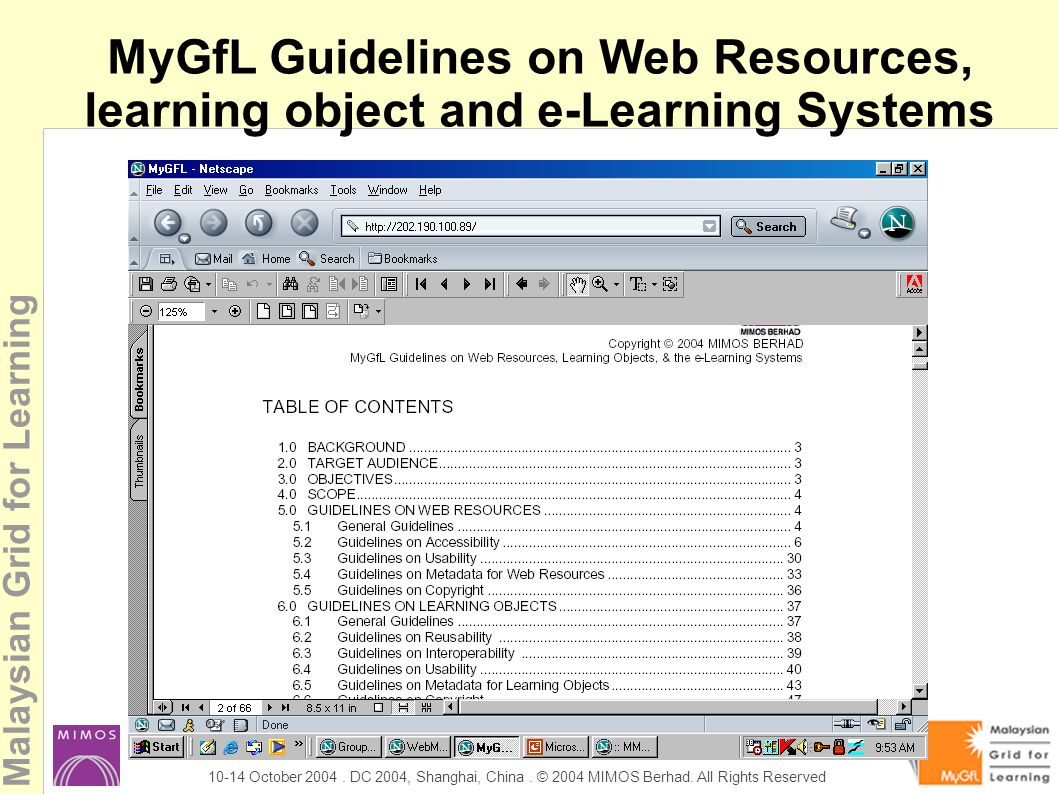Image resolution: width=1058 pixels, height=794 pixels.
Task: Click the '2 of 66' page number field
Action: coord(234,708)
